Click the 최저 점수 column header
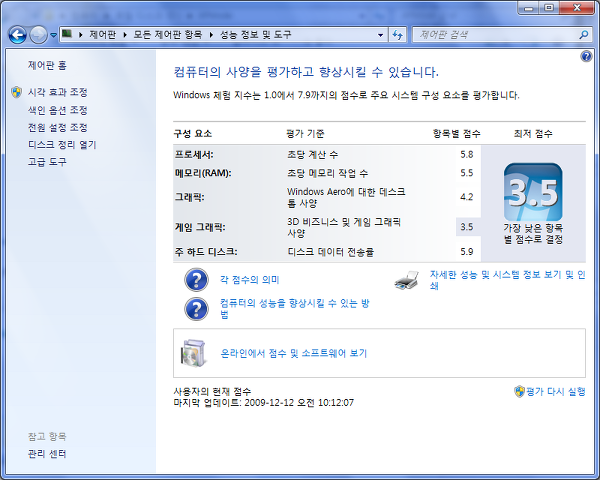The width and height of the screenshot is (600, 480). [533, 134]
